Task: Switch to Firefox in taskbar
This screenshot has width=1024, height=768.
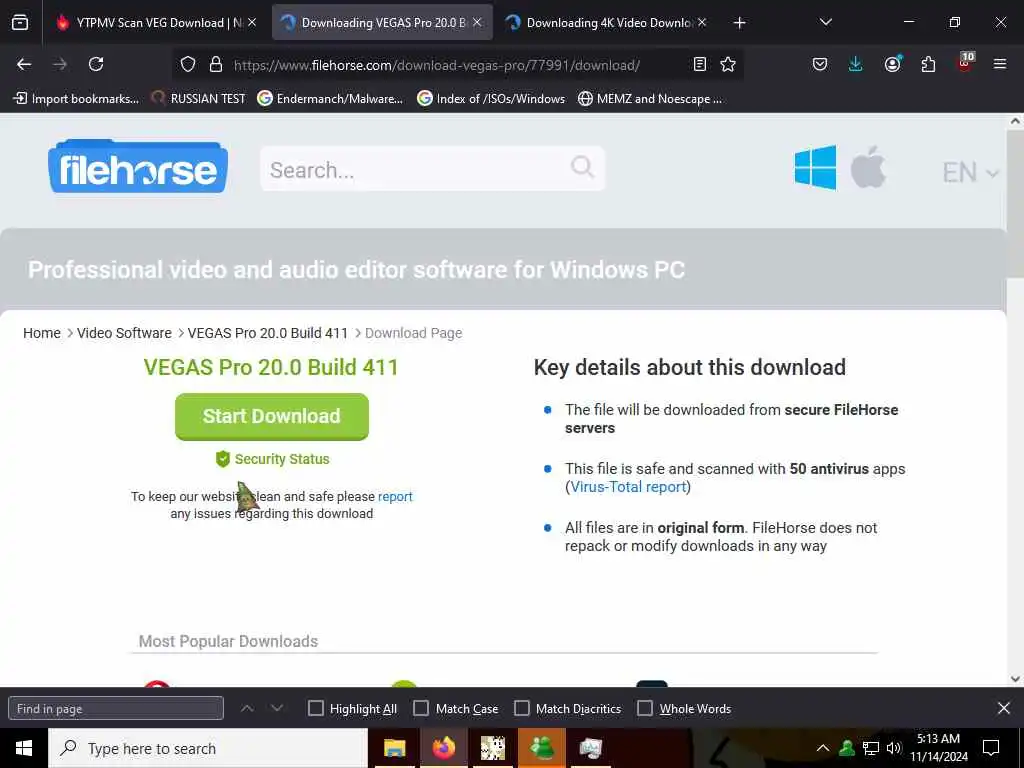Action: [x=443, y=748]
